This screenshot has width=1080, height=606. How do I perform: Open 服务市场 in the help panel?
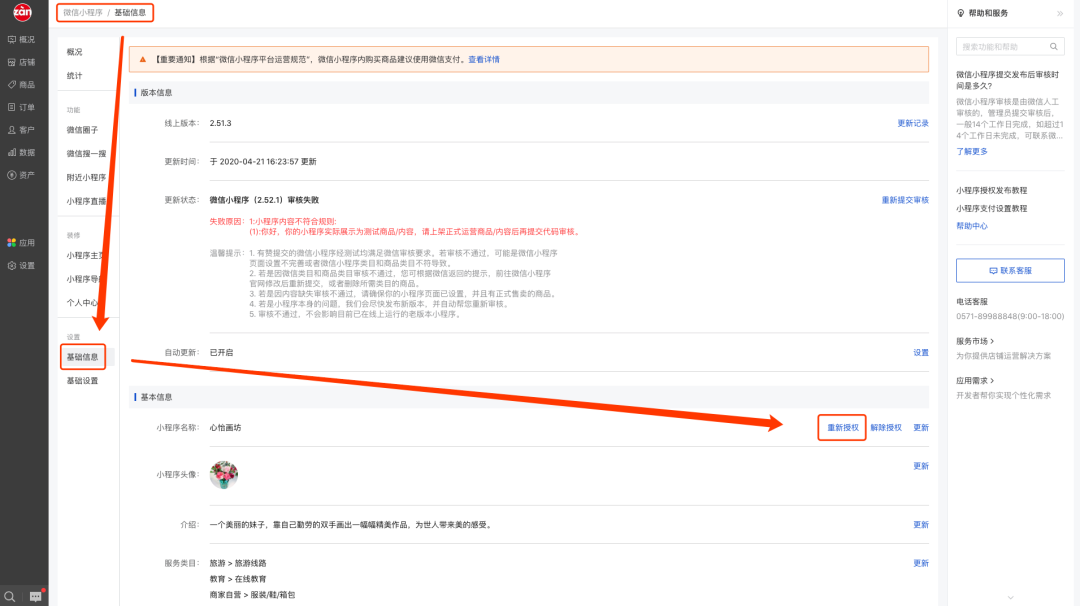(975, 341)
